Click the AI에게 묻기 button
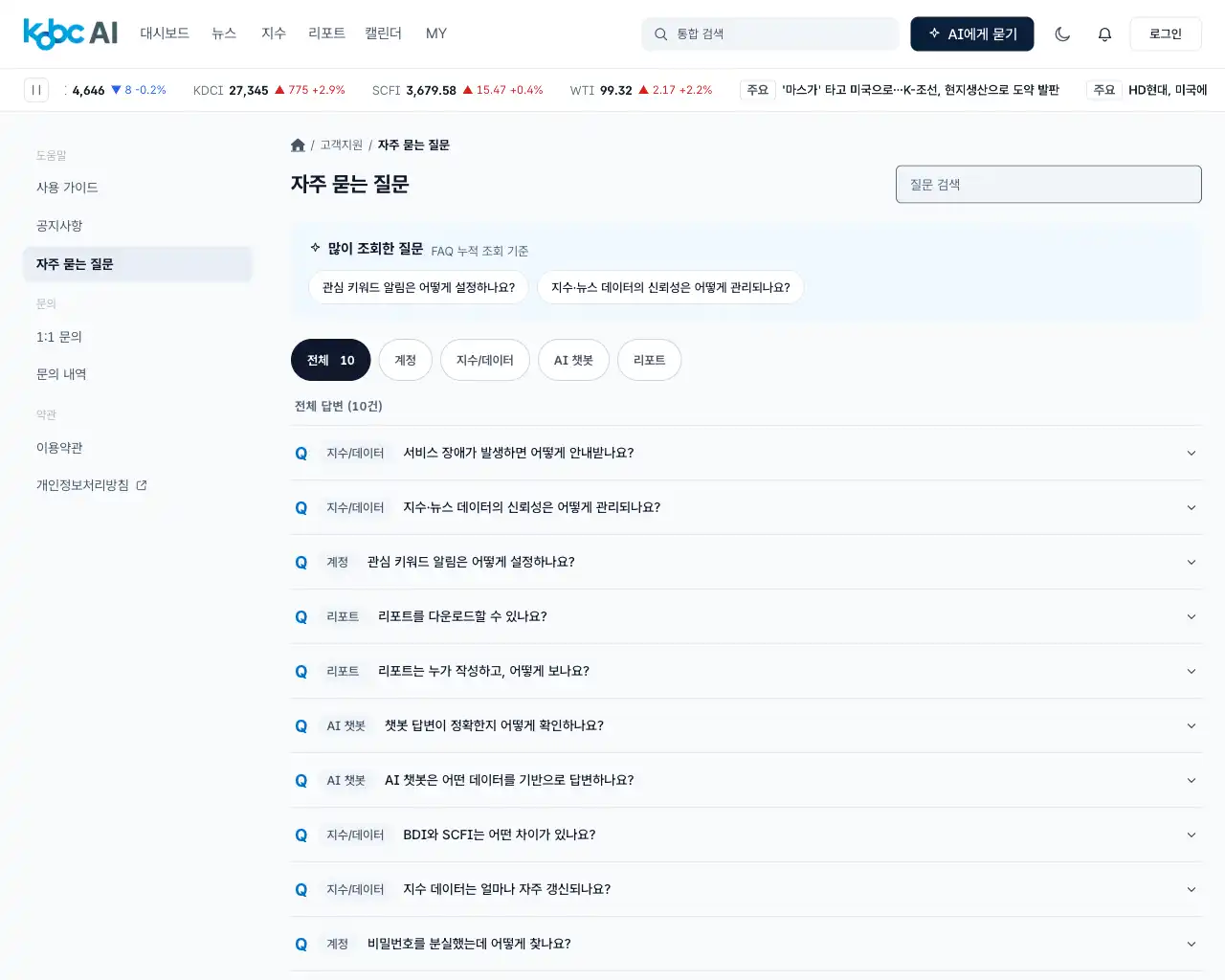 [x=972, y=33]
